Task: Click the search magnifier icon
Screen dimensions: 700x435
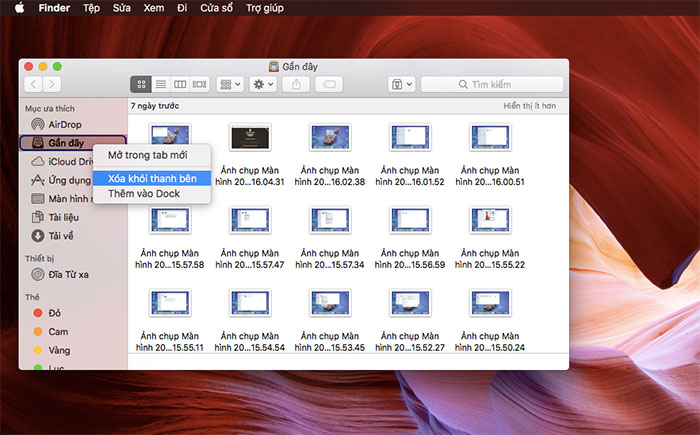Action: click(463, 84)
